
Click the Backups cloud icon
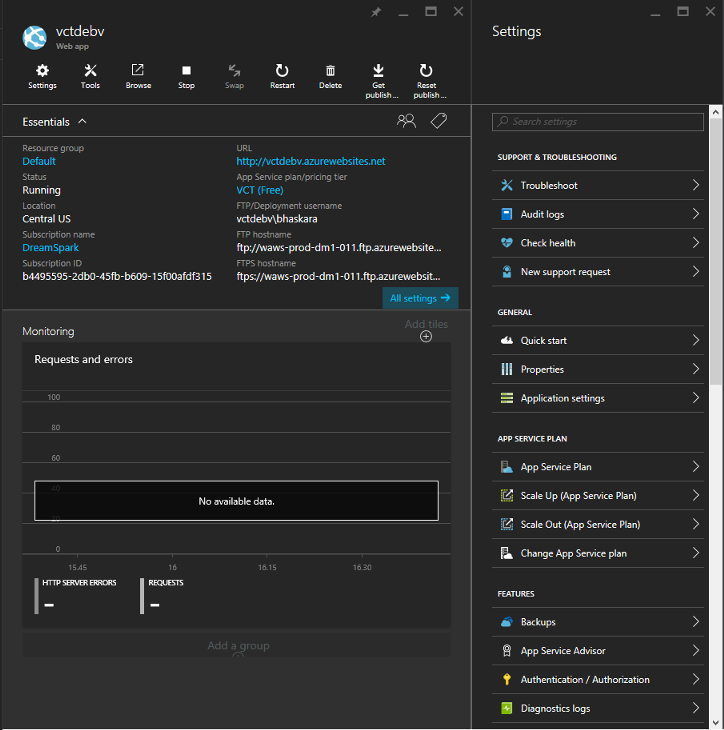coord(507,622)
